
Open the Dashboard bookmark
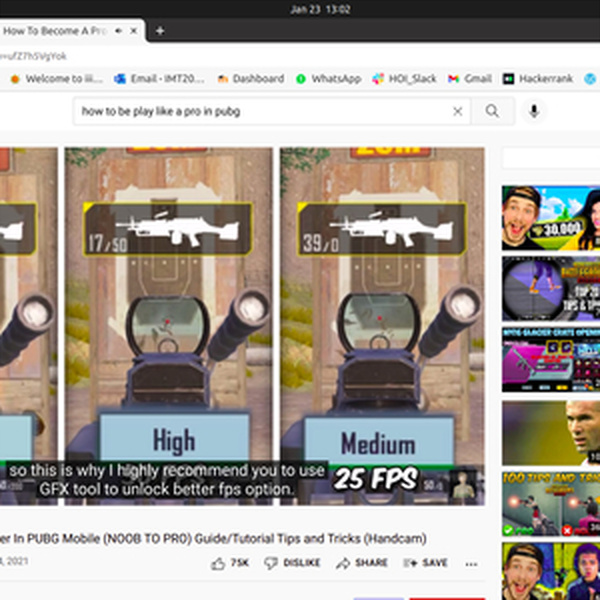[x=251, y=79]
